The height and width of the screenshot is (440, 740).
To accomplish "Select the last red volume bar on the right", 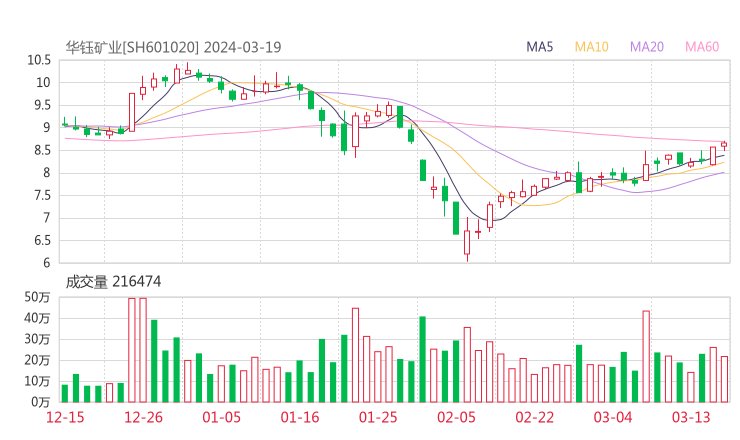I will (x=724, y=380).
